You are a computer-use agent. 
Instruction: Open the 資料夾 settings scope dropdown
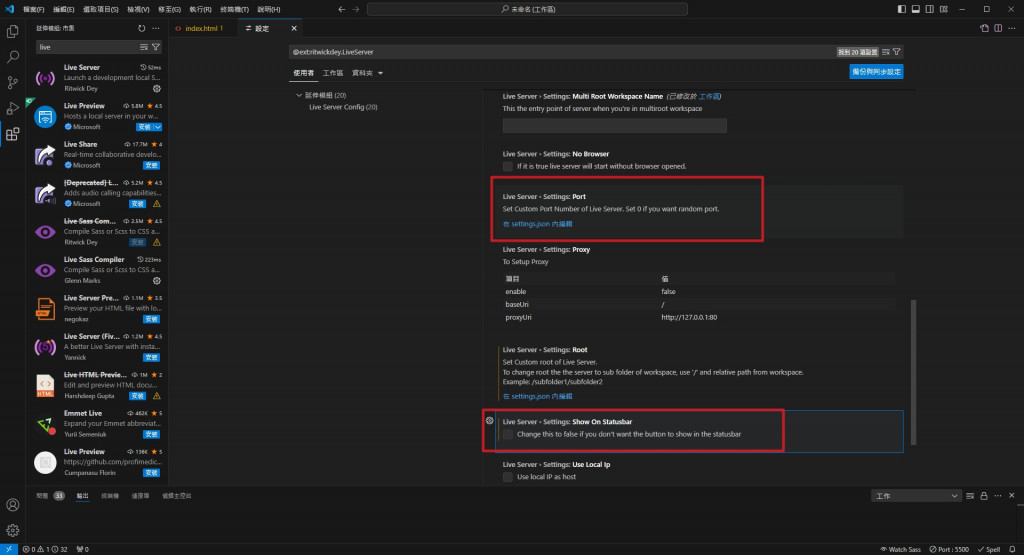point(368,73)
